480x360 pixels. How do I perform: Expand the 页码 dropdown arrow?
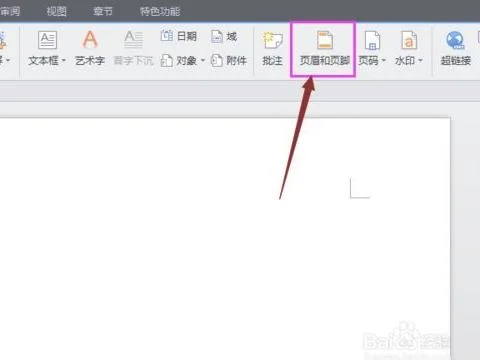(383, 61)
